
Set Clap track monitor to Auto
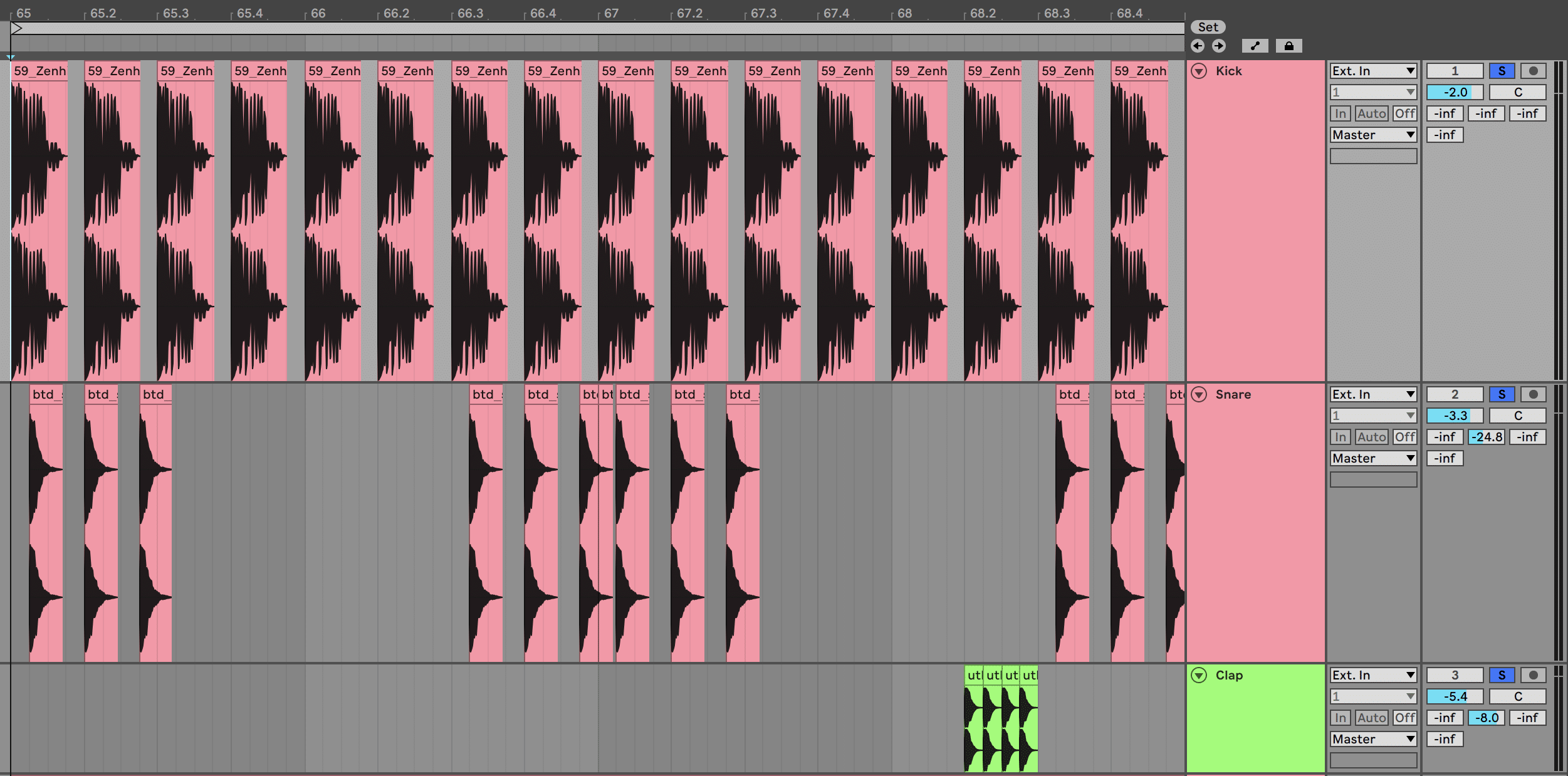pyautogui.click(x=1372, y=718)
